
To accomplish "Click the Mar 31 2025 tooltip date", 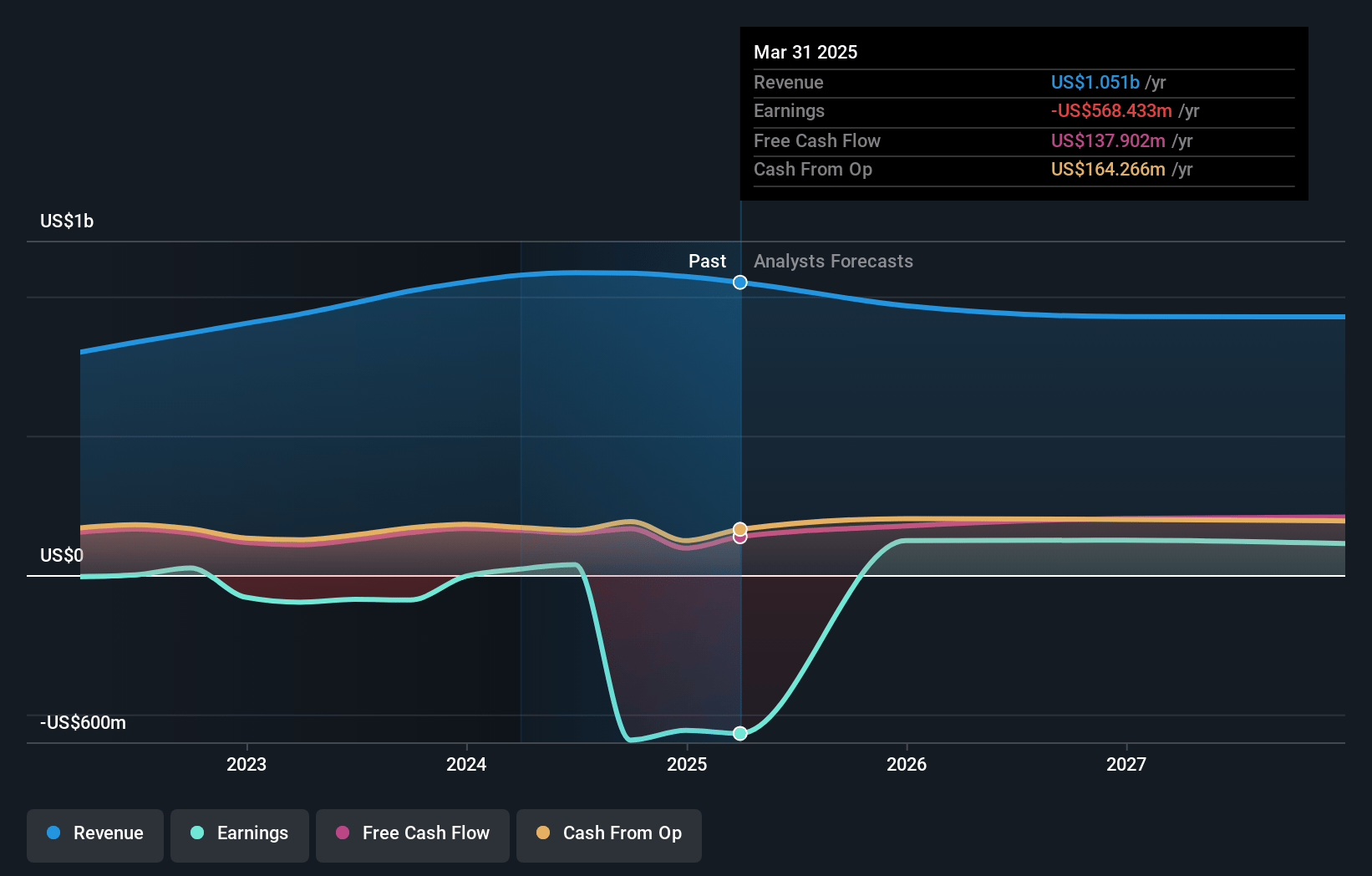I will [x=805, y=52].
